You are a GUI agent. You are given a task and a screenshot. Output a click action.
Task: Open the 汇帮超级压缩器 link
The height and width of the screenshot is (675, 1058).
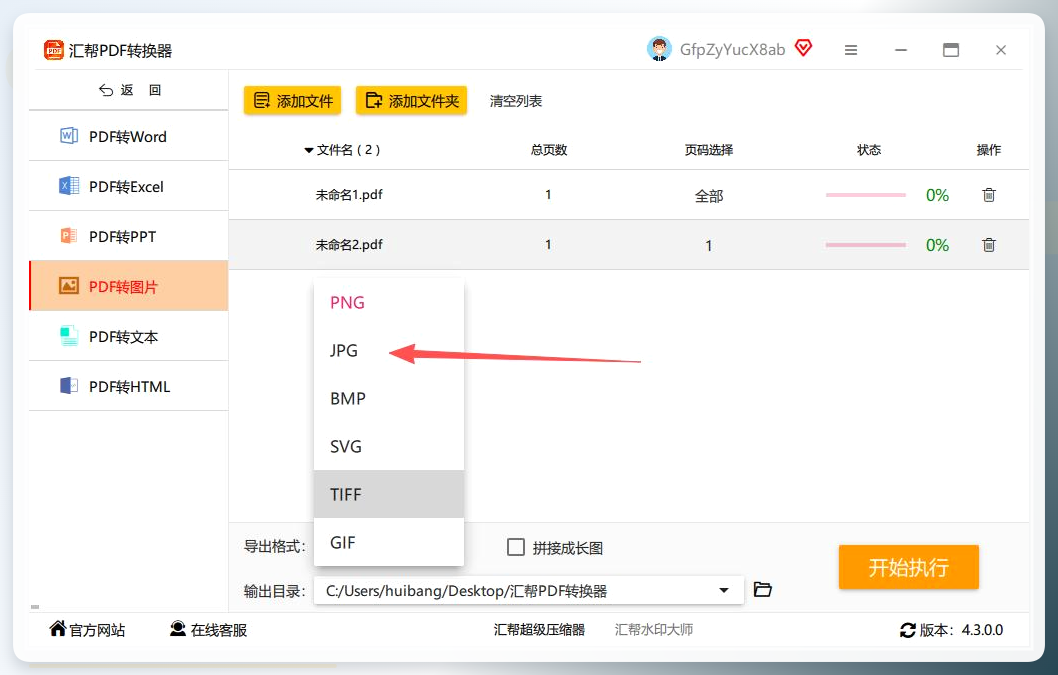539,630
